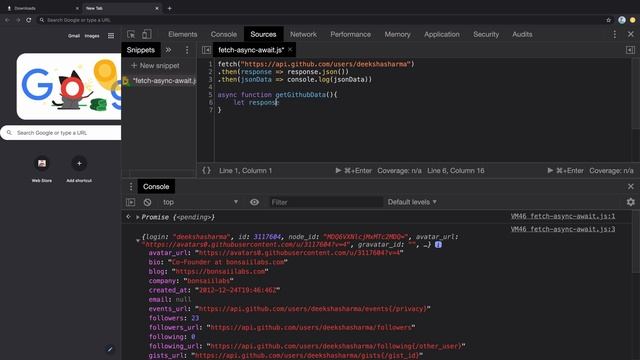Open the top context dropdown
Viewport: 640px width, 360px height.
coord(200,202)
